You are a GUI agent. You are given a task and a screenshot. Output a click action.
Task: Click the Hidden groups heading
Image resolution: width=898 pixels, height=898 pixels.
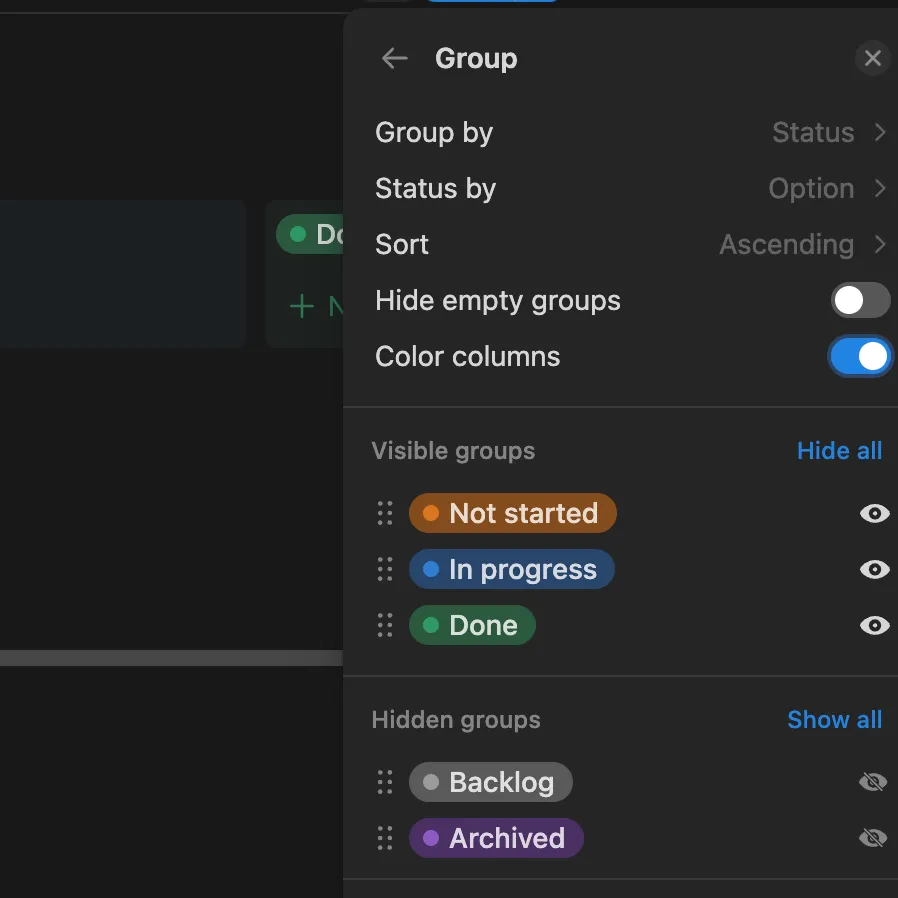456,719
